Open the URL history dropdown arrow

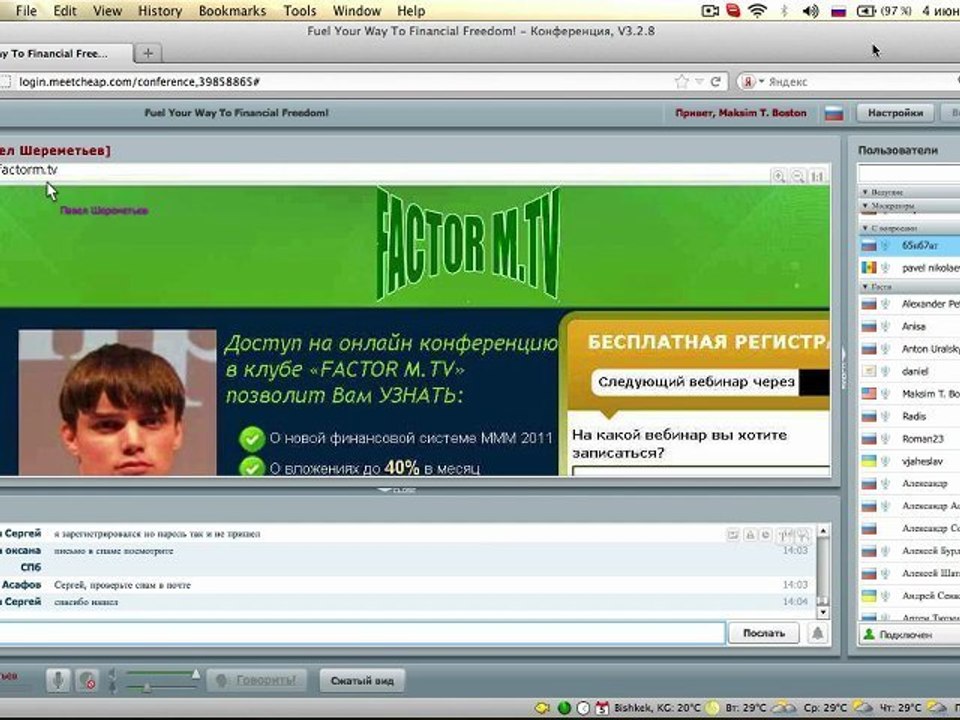point(699,81)
